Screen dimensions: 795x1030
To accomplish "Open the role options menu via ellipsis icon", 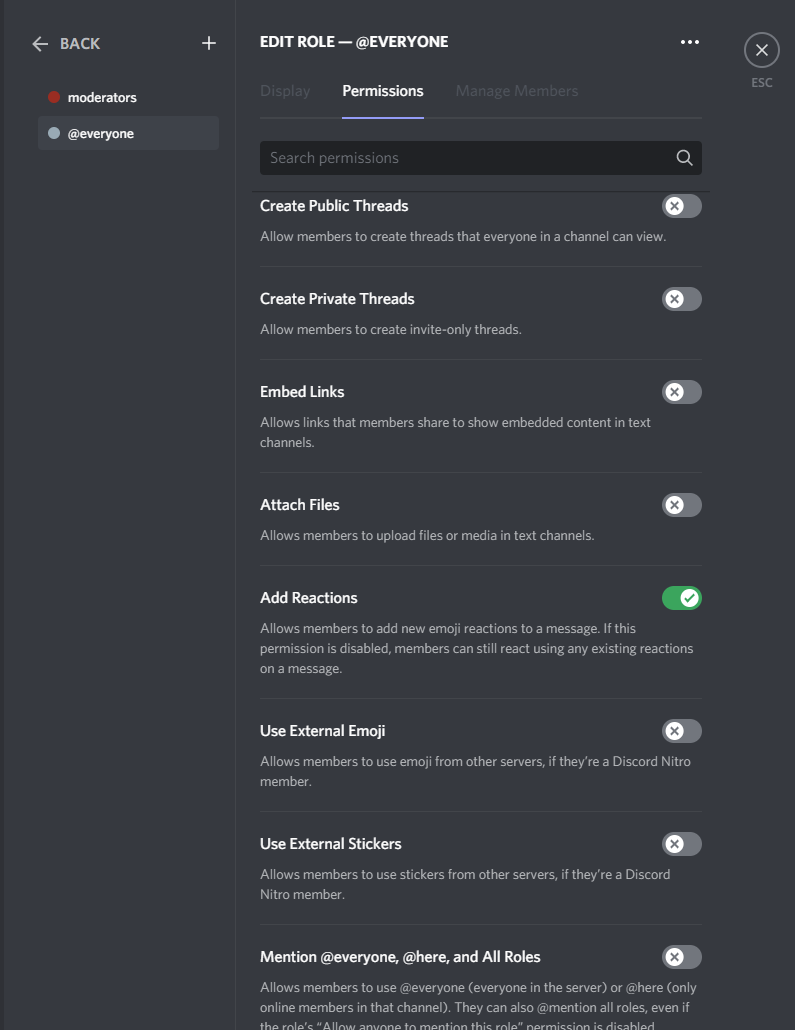I will pyautogui.click(x=689, y=42).
